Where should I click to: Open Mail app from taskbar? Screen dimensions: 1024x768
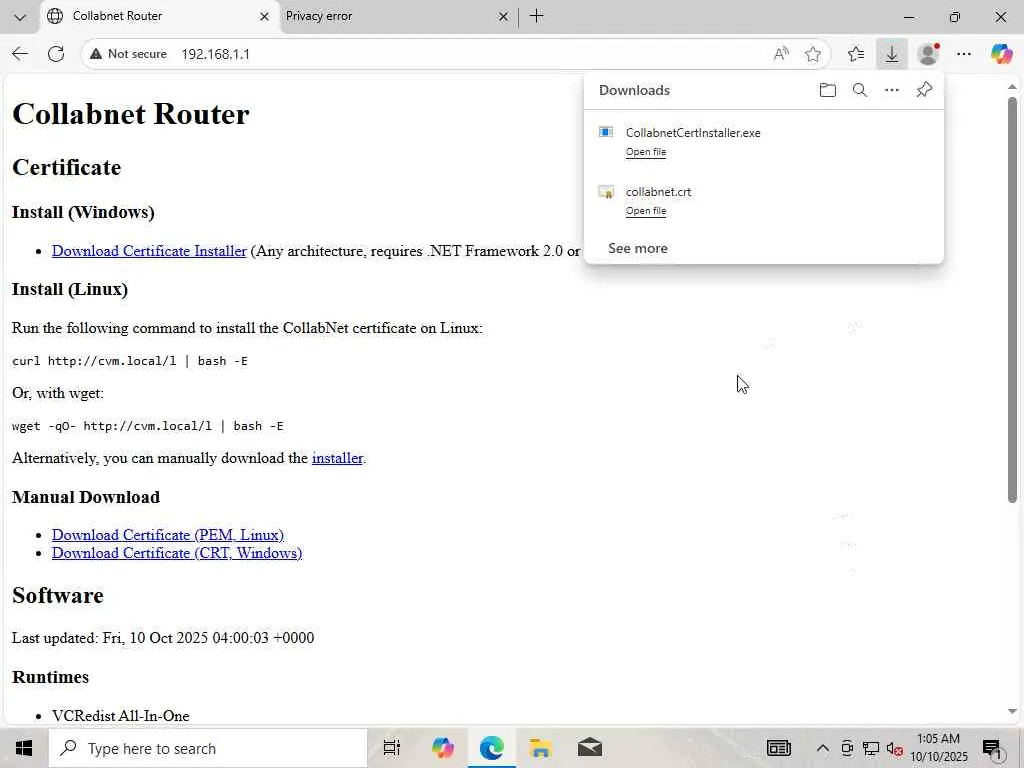point(590,748)
